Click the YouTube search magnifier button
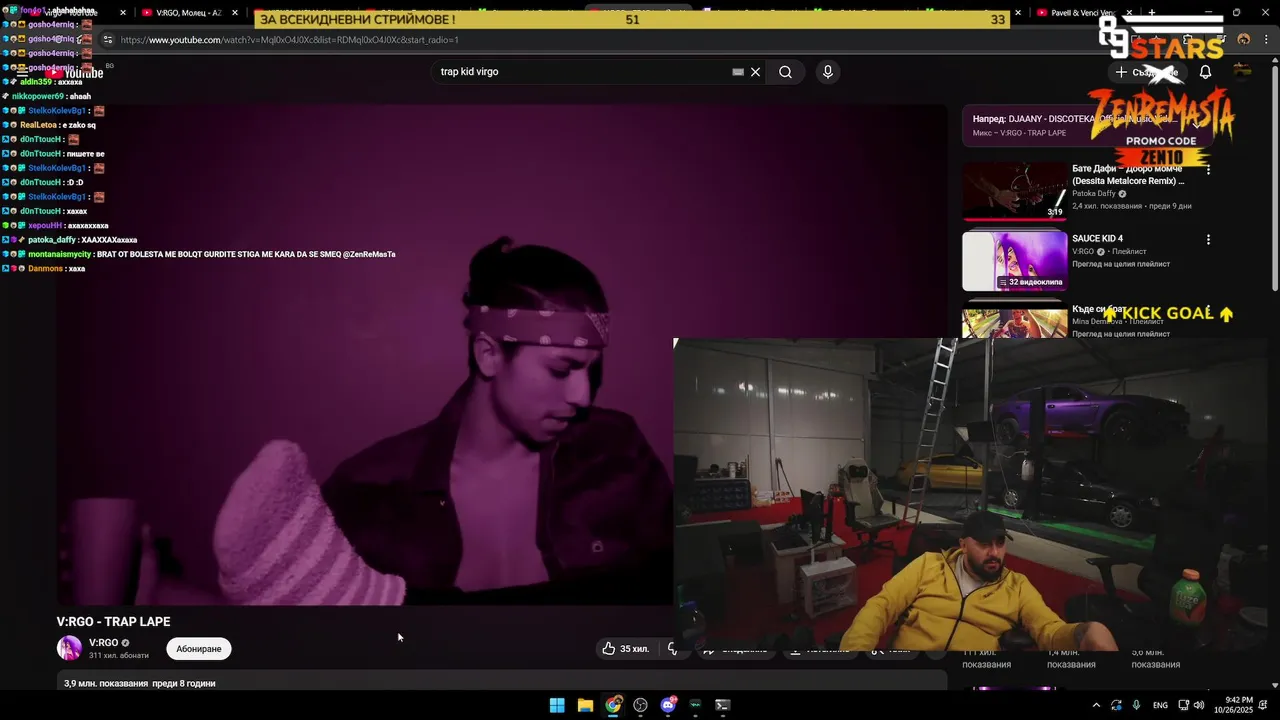Screen dimensions: 1280x720 click(785, 72)
